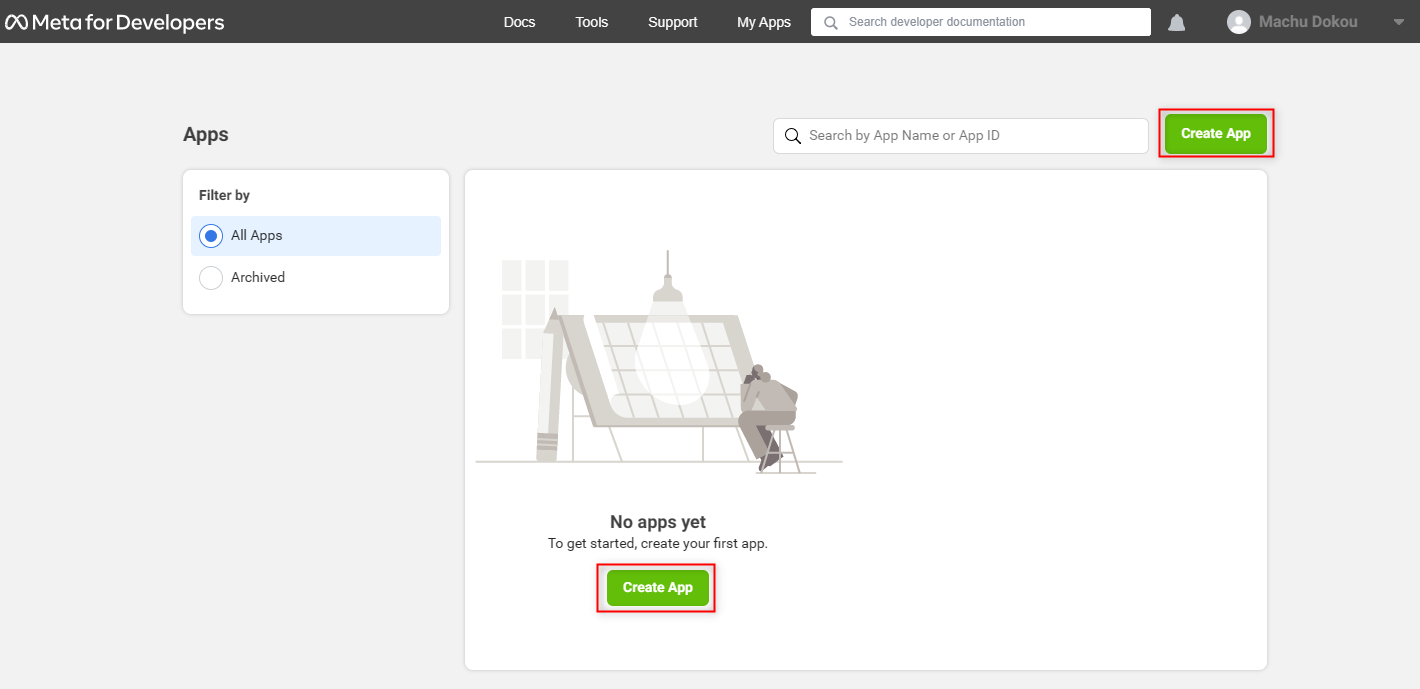Click the user profile avatar icon
The width and height of the screenshot is (1420, 689).
[x=1239, y=22]
